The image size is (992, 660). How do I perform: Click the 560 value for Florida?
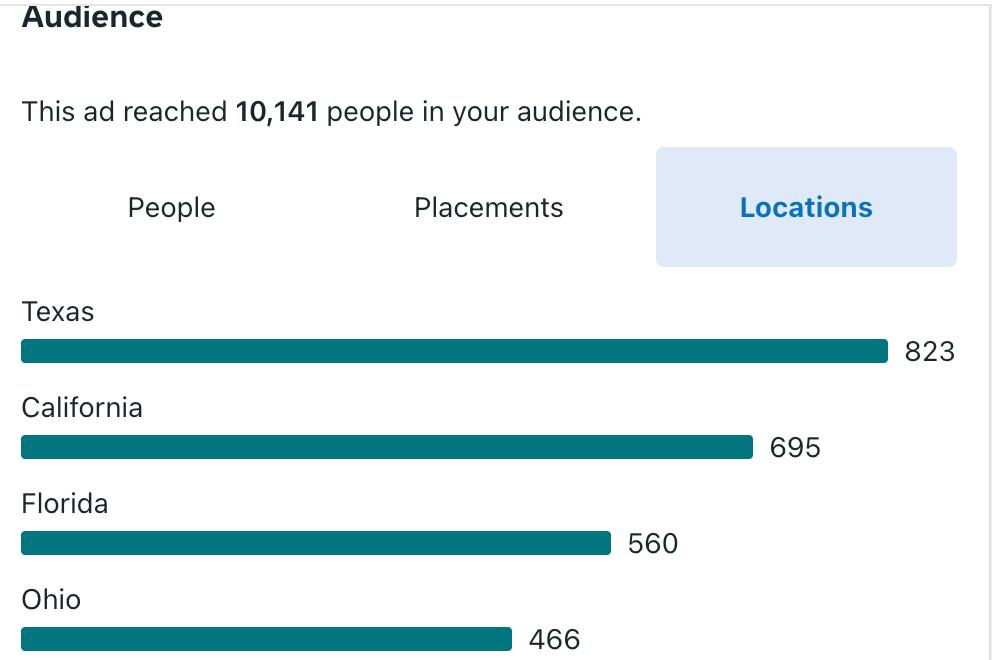click(x=653, y=544)
